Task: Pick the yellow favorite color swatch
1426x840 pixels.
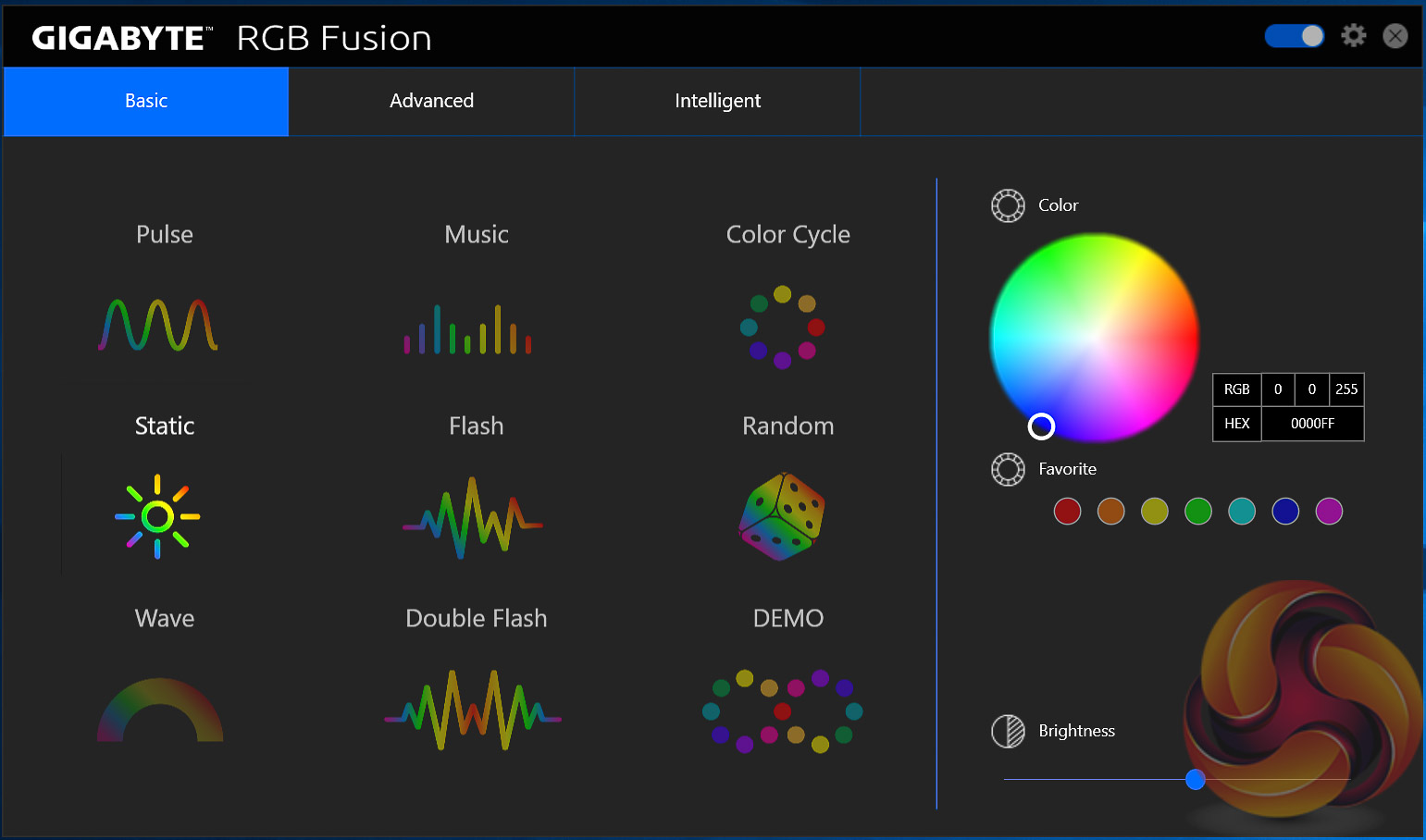Action: (1155, 511)
